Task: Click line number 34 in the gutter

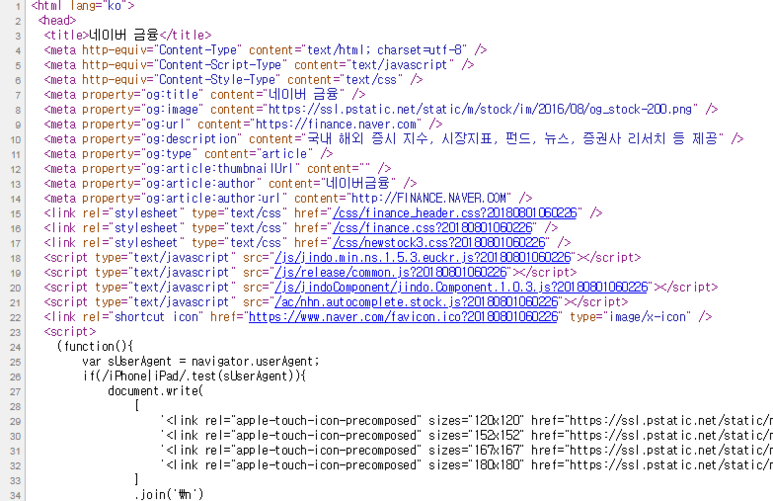Action: tap(16, 495)
